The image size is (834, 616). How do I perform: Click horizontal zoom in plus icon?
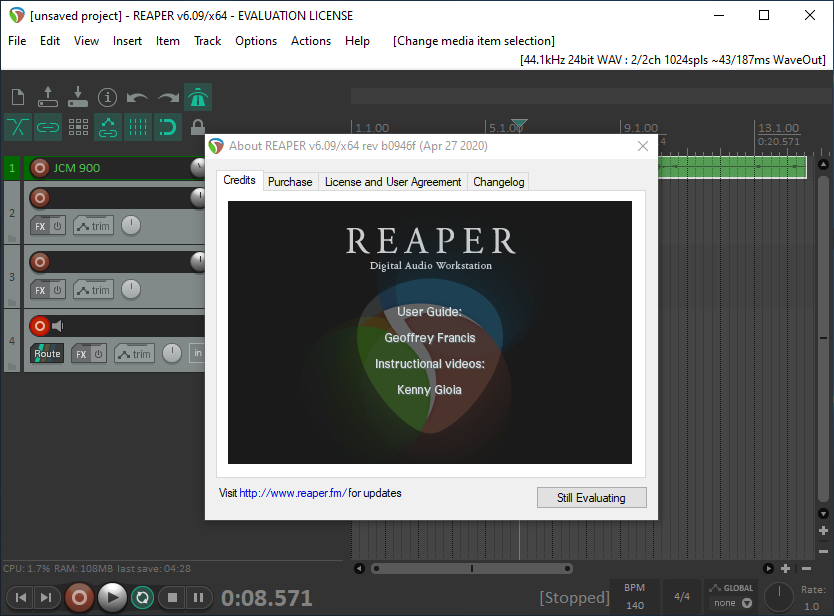(x=785, y=569)
